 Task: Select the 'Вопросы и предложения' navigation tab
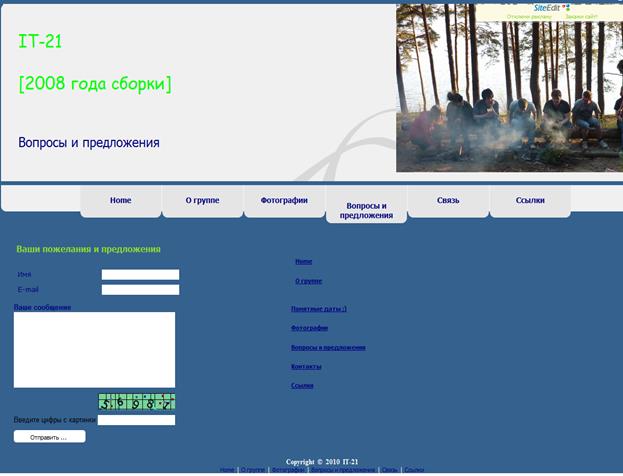pyautogui.click(x=366, y=210)
